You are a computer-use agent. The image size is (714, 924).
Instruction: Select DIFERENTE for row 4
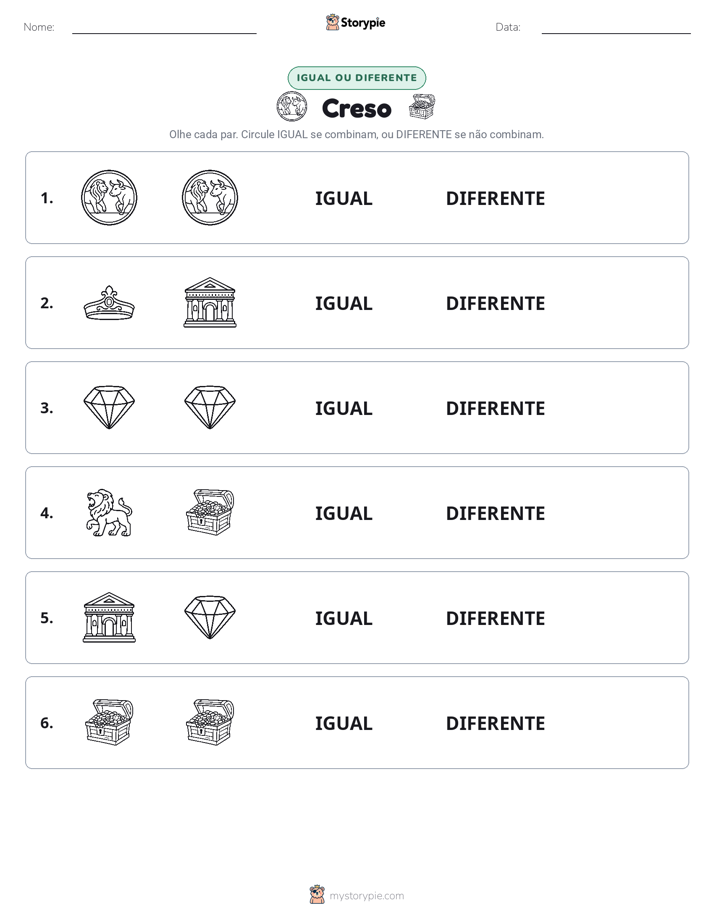(495, 513)
